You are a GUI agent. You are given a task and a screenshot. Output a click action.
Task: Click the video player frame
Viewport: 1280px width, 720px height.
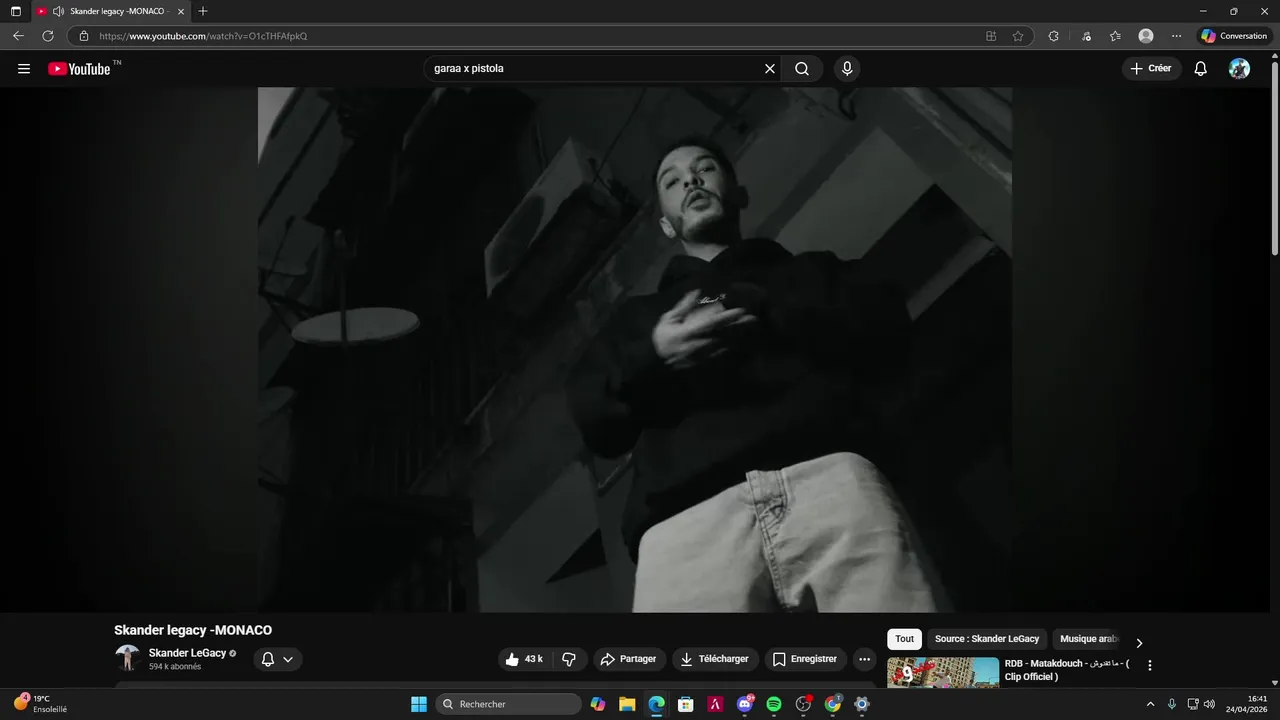click(635, 349)
